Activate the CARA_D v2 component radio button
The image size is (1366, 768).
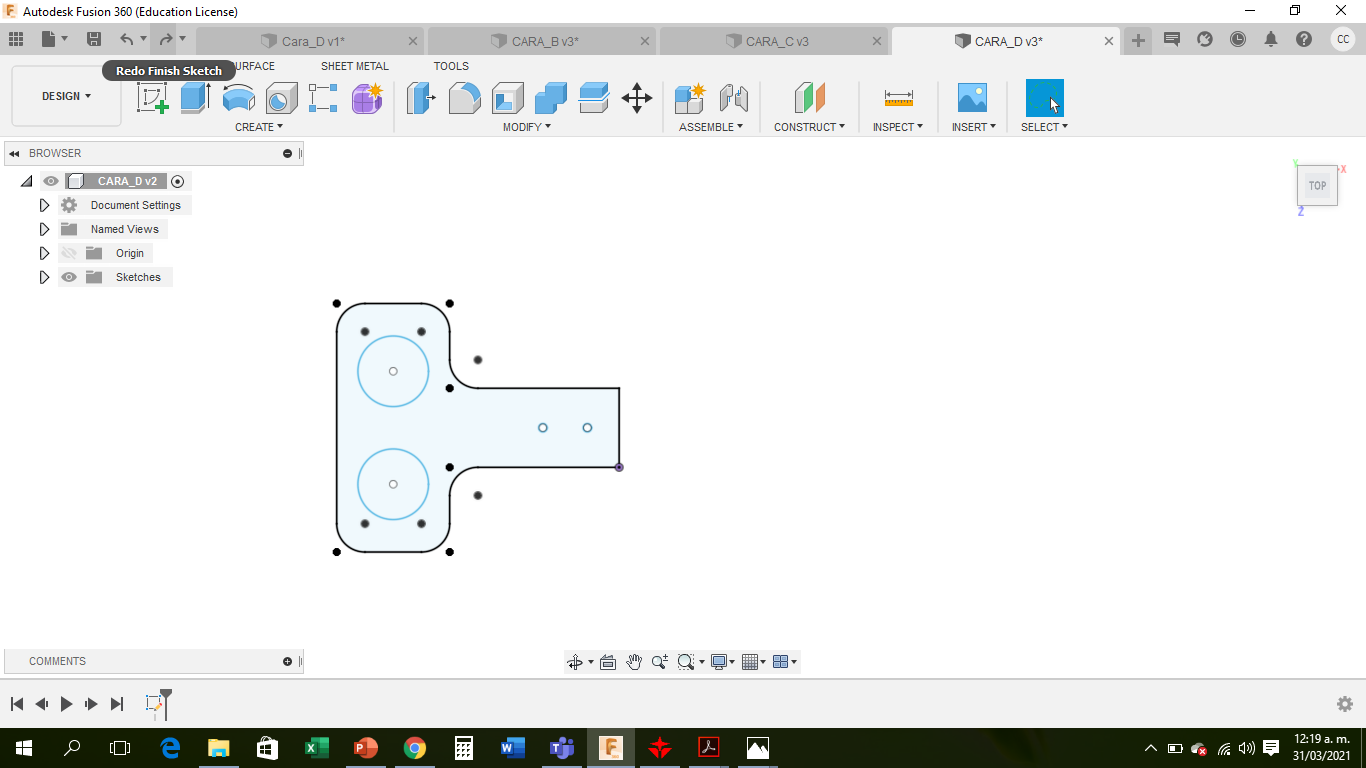178,181
